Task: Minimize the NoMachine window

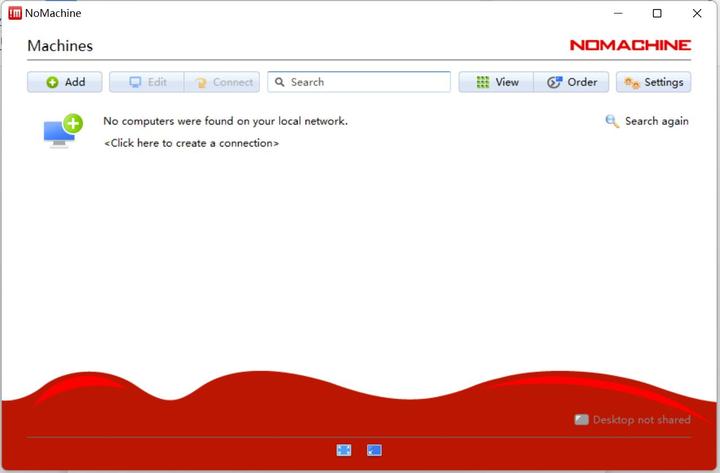Action: pyautogui.click(x=619, y=13)
